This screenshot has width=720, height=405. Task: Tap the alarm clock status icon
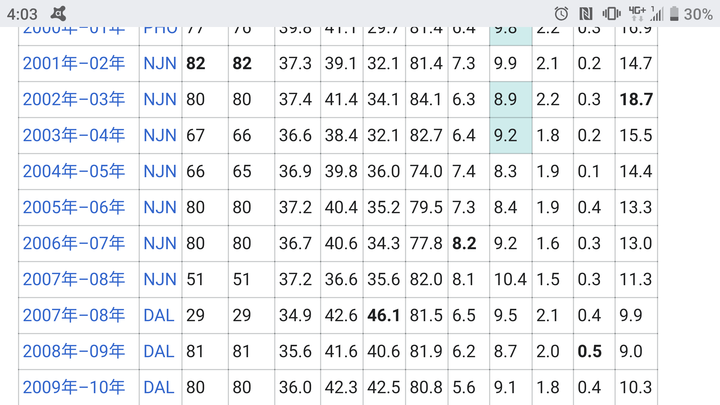(x=561, y=13)
